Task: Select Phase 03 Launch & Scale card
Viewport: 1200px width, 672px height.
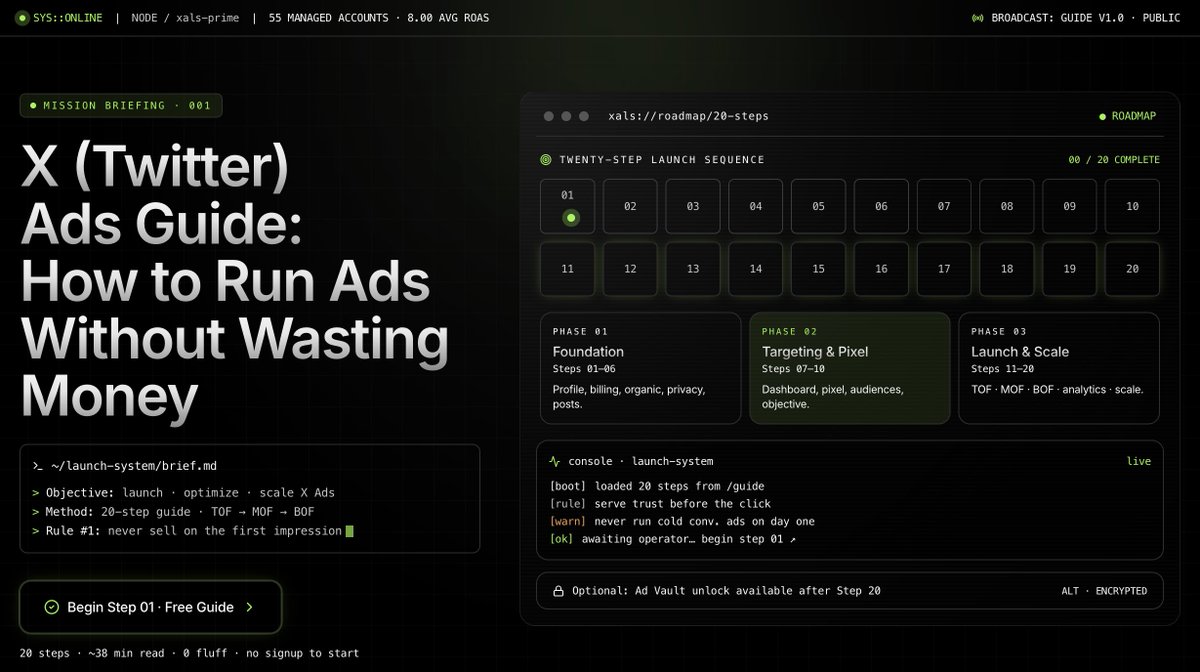Action: (x=1059, y=368)
